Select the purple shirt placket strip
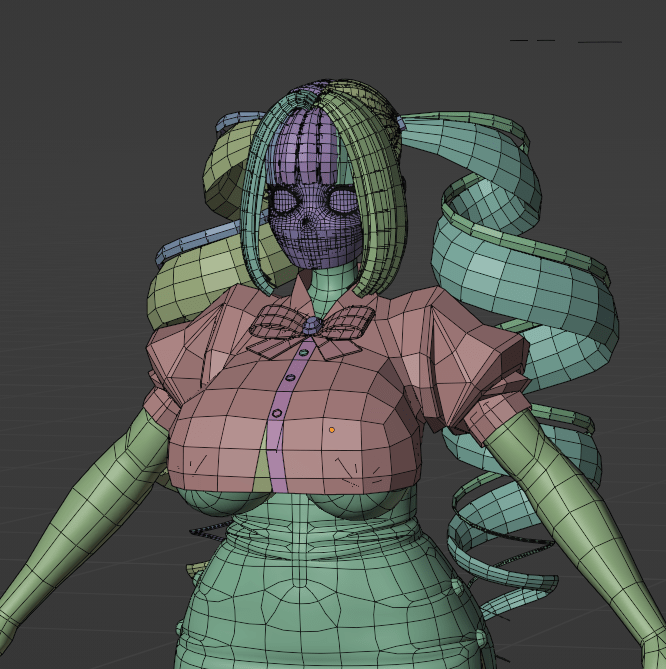 [283, 440]
